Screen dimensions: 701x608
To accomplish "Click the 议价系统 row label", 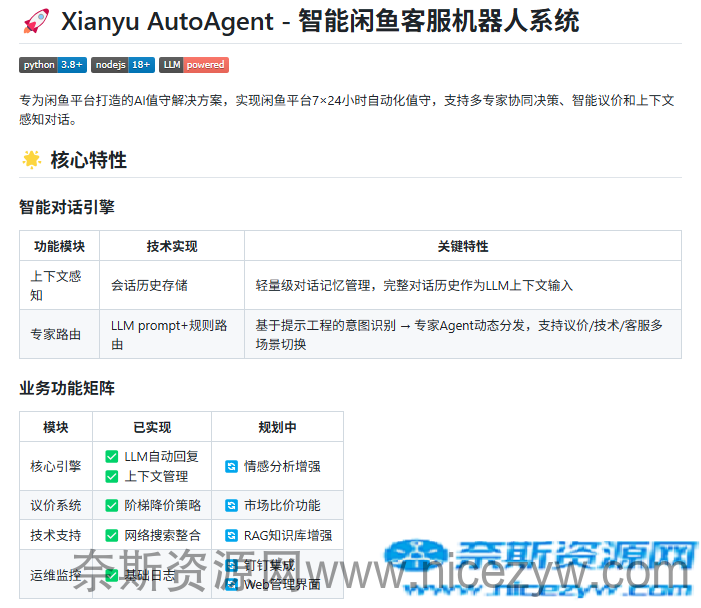I will tap(56, 505).
